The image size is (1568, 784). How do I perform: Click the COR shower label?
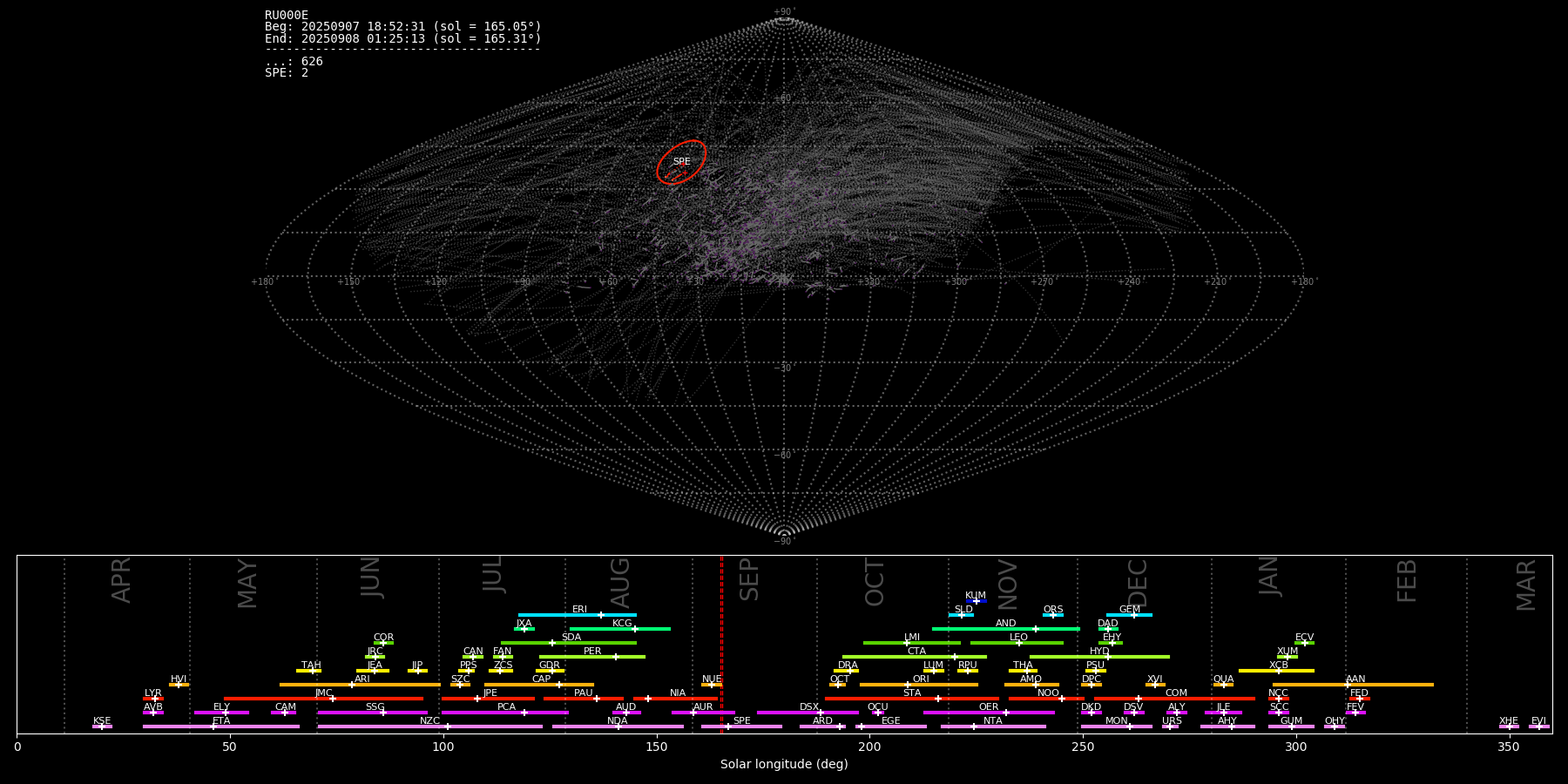coord(383,637)
